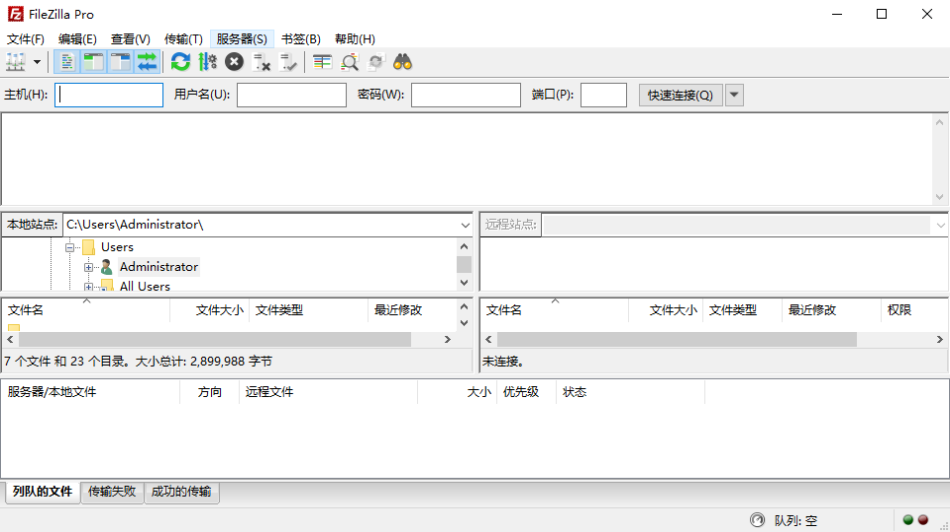
Task: Focus the 端口(P) port field
Action: click(603, 95)
